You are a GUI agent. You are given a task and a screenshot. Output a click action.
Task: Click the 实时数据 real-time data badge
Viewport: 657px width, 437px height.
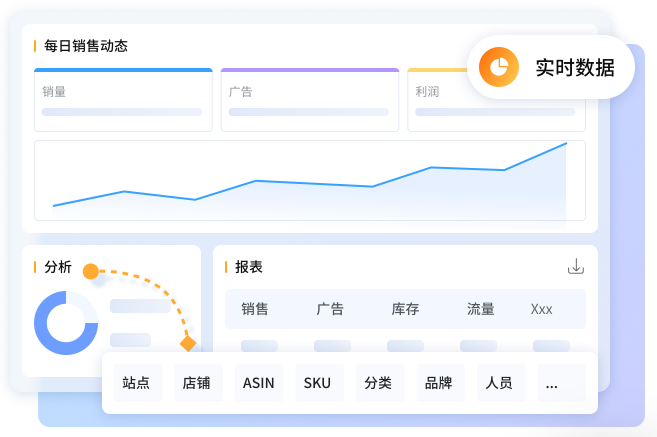click(x=553, y=67)
